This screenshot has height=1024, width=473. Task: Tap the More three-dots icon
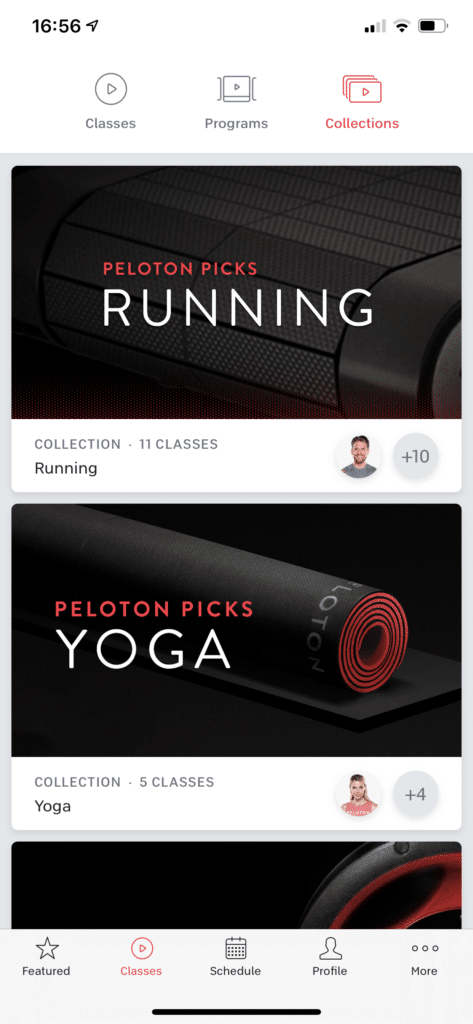[425, 948]
